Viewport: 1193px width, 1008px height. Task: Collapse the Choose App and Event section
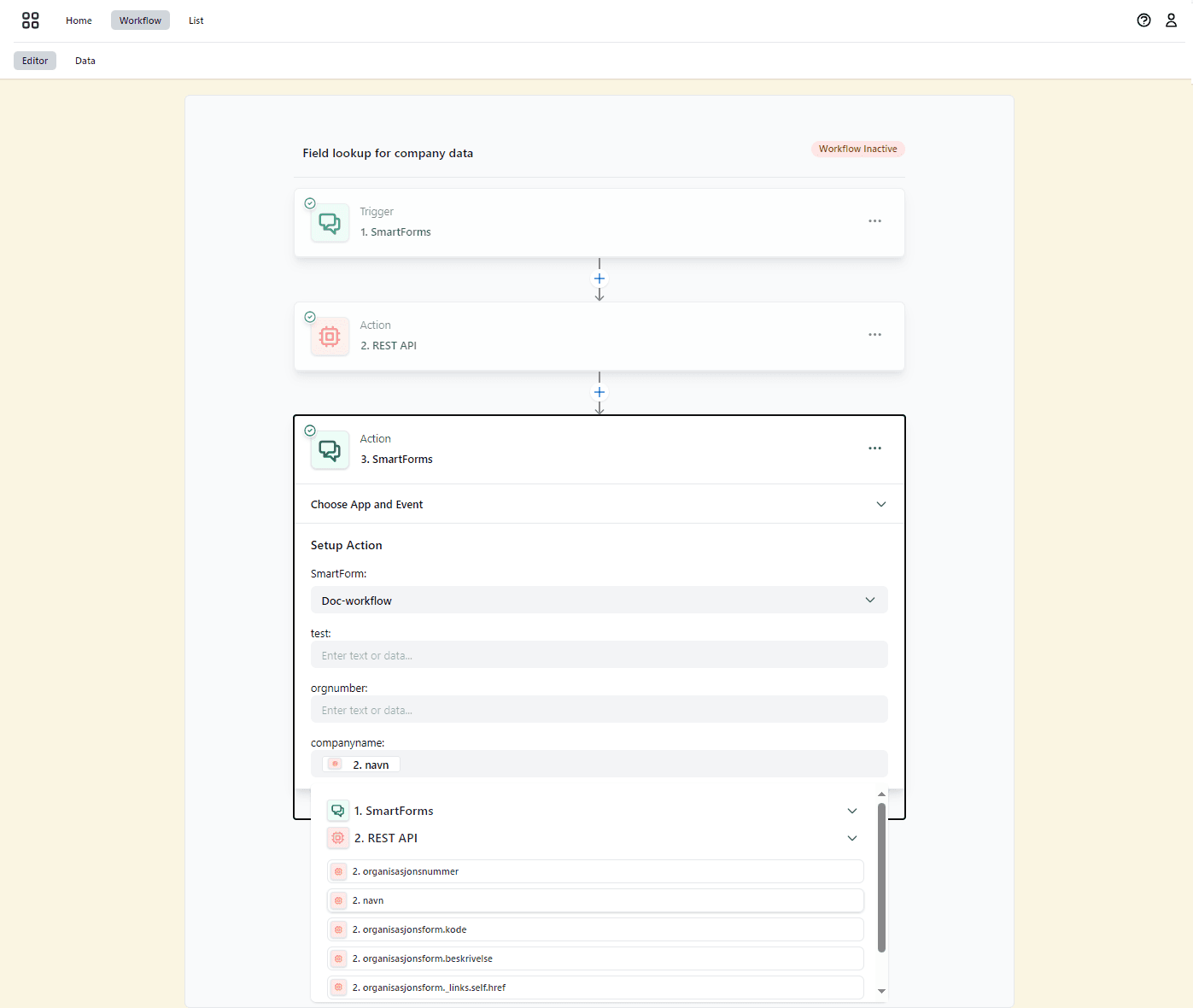(x=880, y=504)
